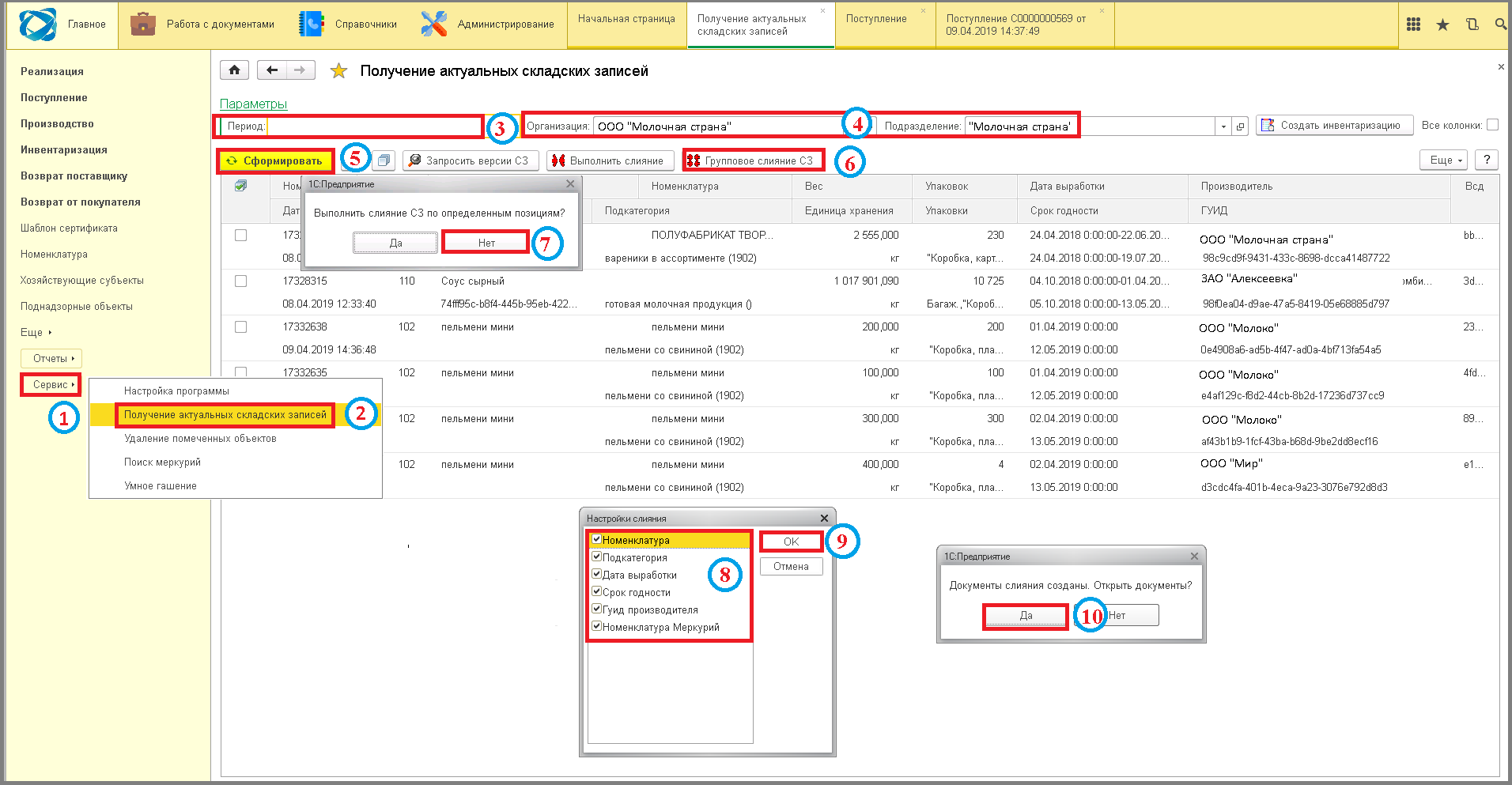Click into the Период input field
Screen dimensions: 1512x785
[x=374, y=126]
